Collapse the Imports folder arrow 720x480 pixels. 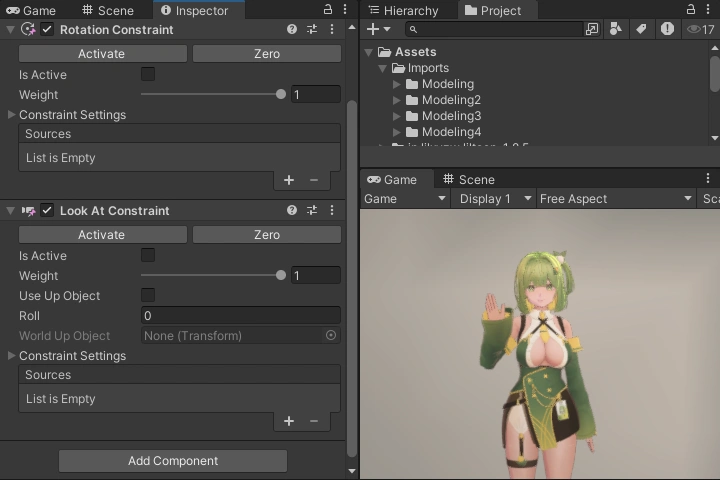[382, 68]
